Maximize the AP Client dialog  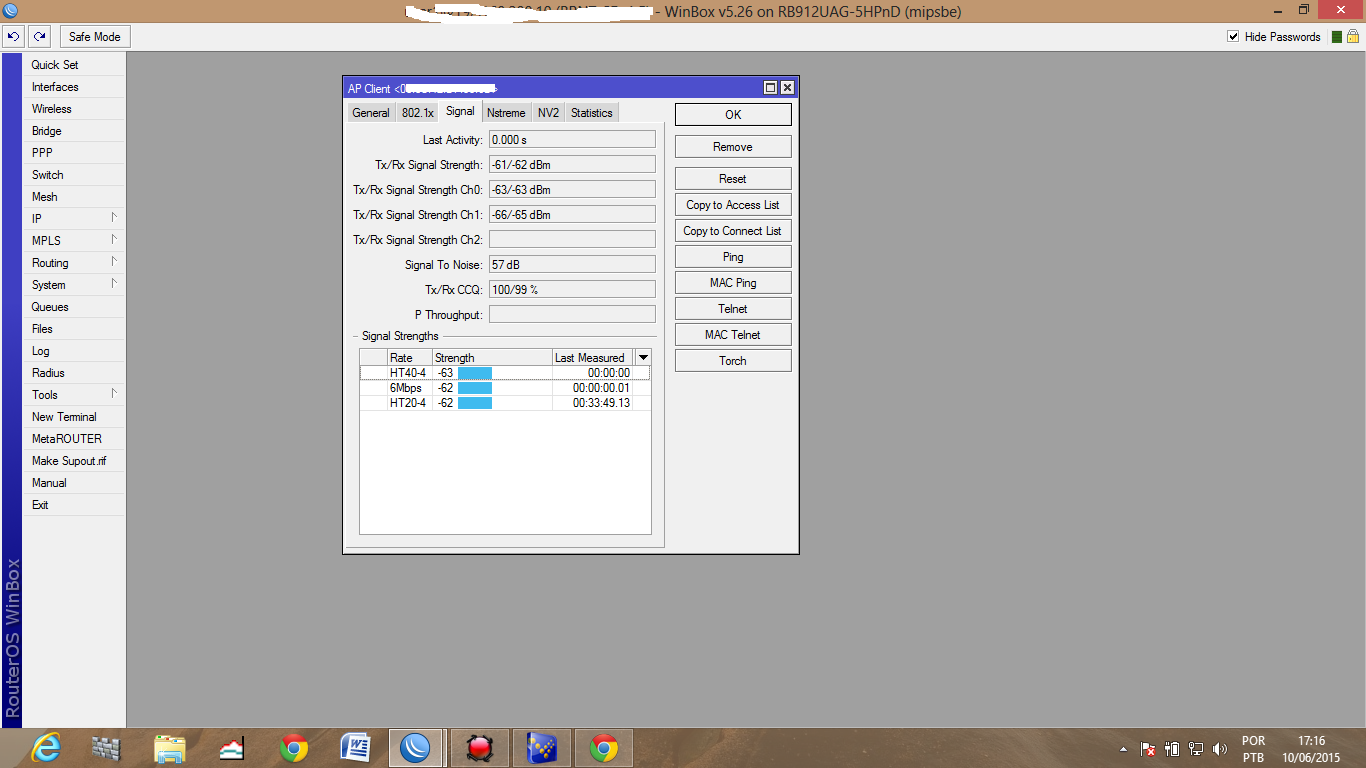coord(771,88)
